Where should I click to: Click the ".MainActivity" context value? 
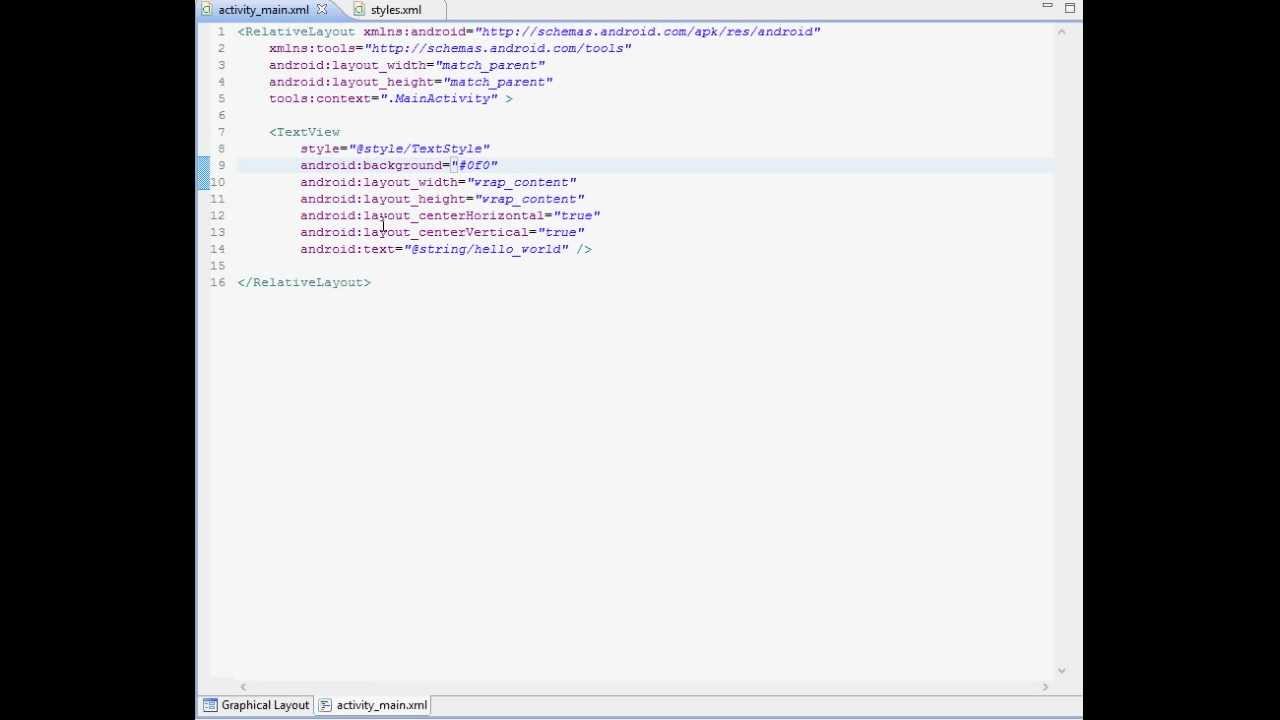[x=438, y=99]
